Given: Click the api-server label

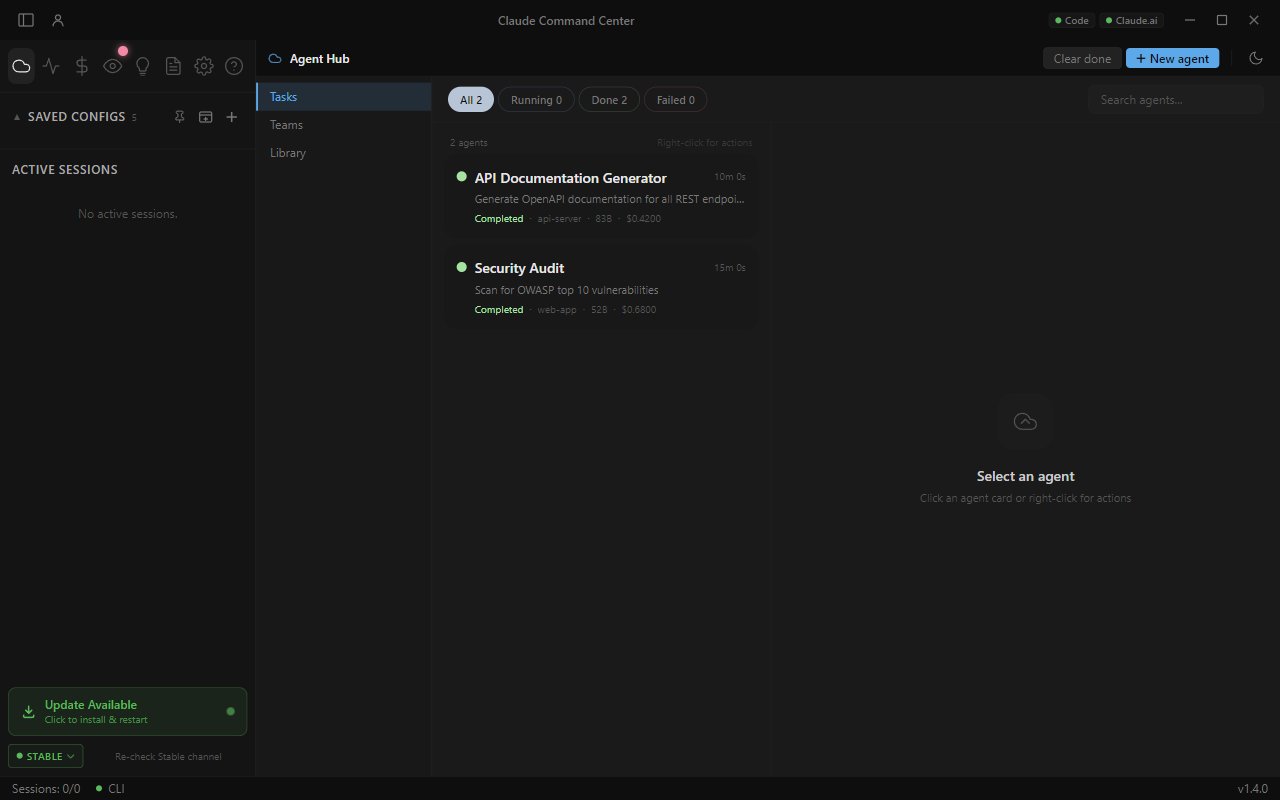Looking at the screenshot, I should click(559, 219).
